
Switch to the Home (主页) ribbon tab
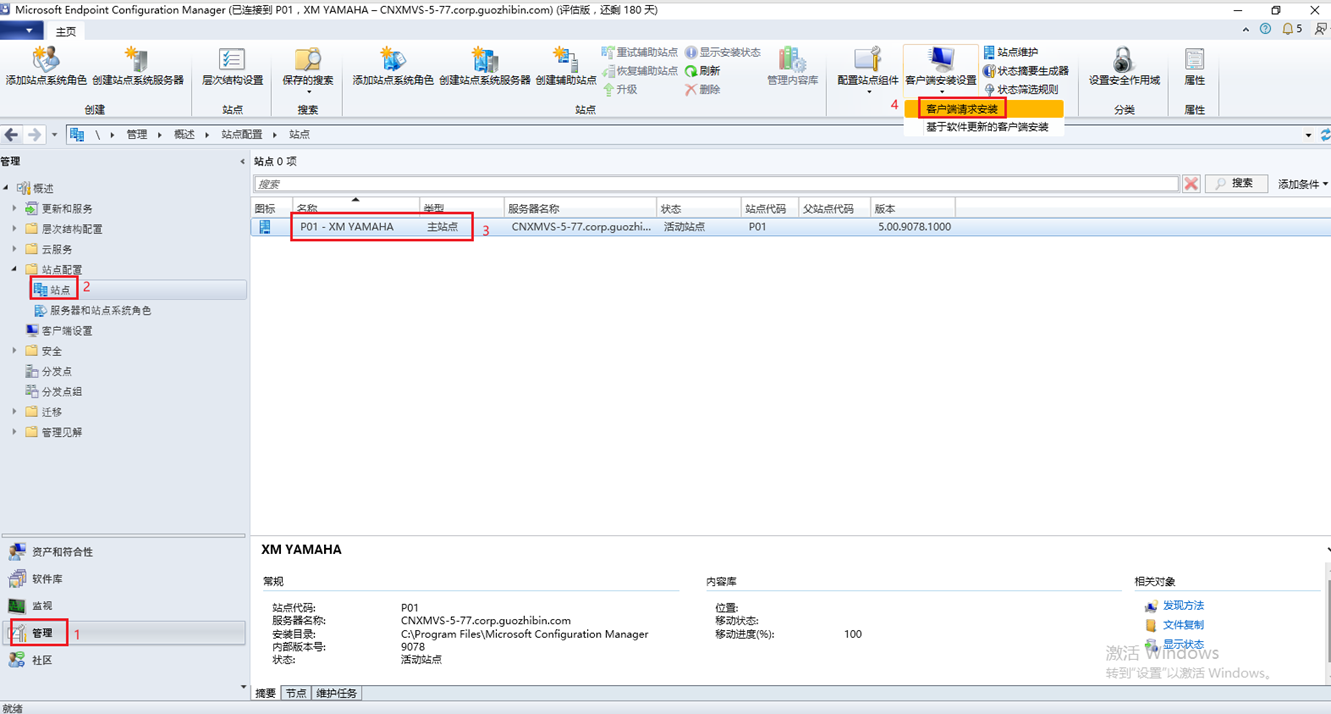tap(66, 31)
